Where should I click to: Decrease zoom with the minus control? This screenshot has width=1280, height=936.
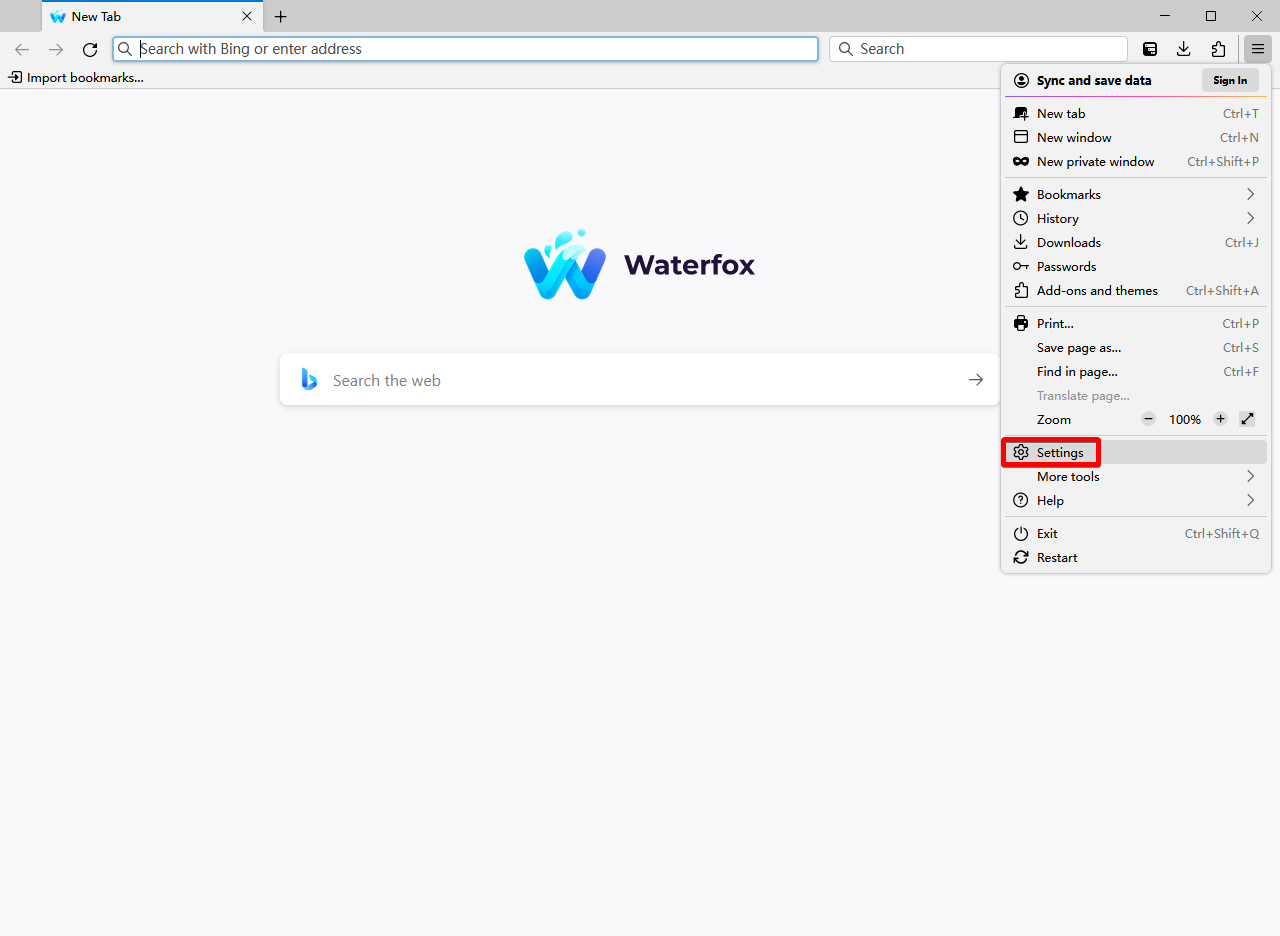coord(1148,419)
